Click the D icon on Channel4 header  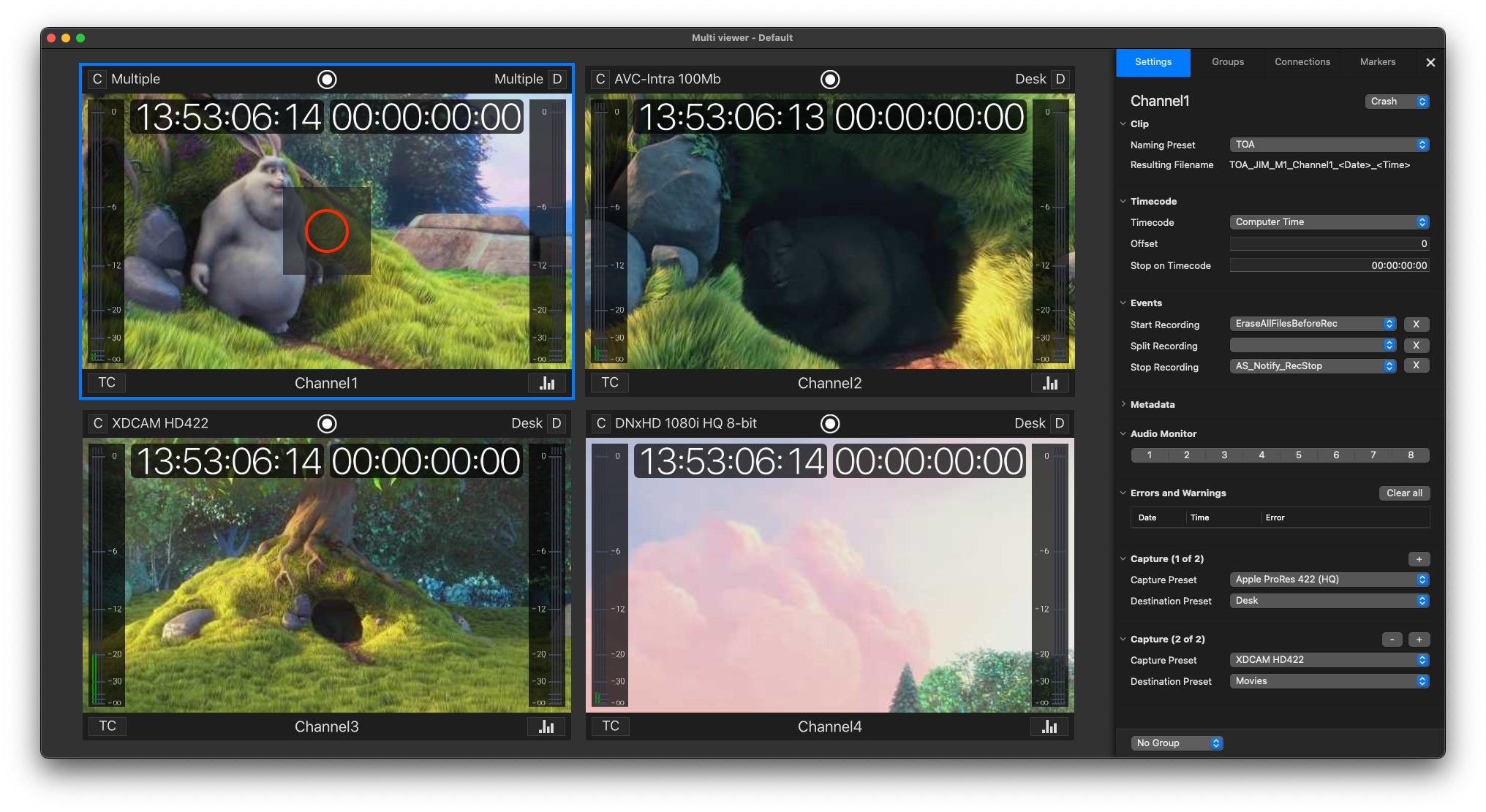[1060, 423]
